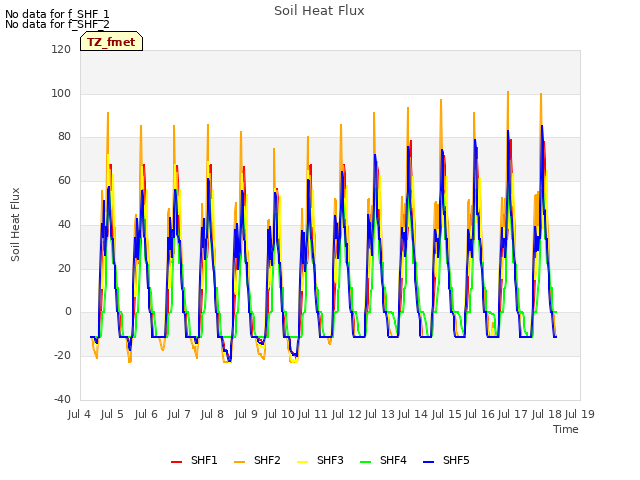Toggle the SHF4 series in the legend
The image size is (640, 480).
pyautogui.click(x=384, y=460)
